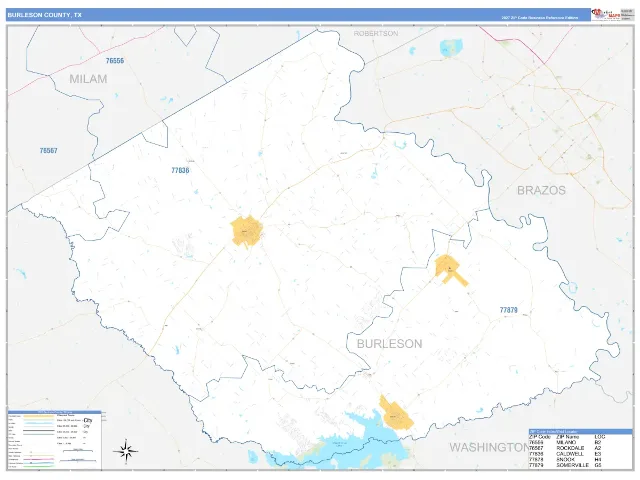Select the ROBERTSON county label
The width and height of the screenshot is (640, 480).
(x=376, y=33)
